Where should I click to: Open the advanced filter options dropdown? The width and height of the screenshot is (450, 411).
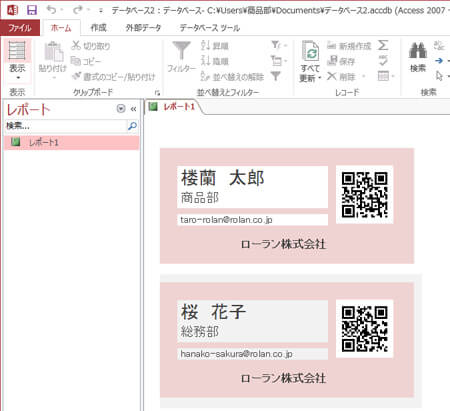(279, 60)
